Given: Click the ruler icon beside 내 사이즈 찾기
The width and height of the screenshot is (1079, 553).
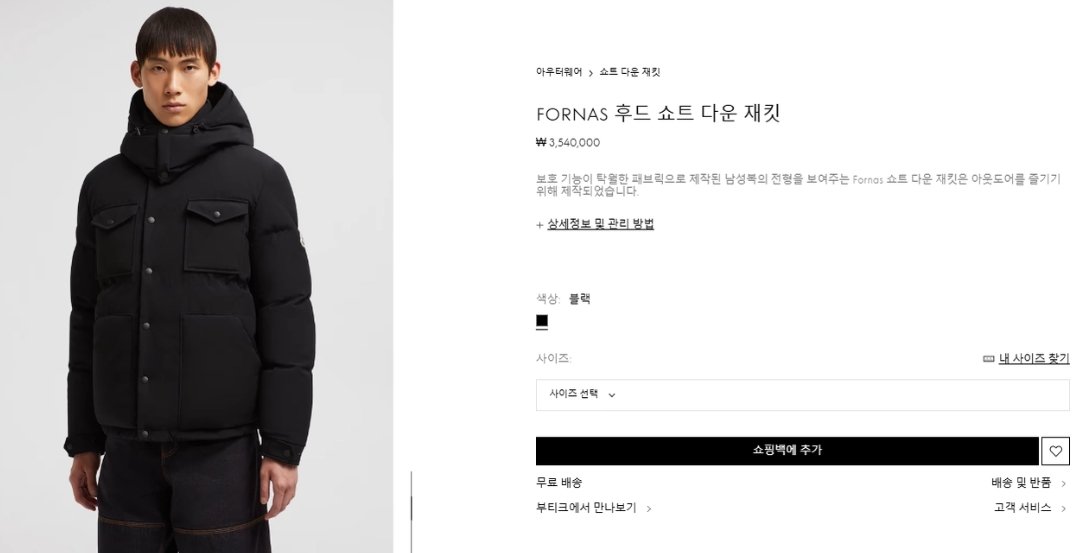Looking at the screenshot, I should click(989, 358).
